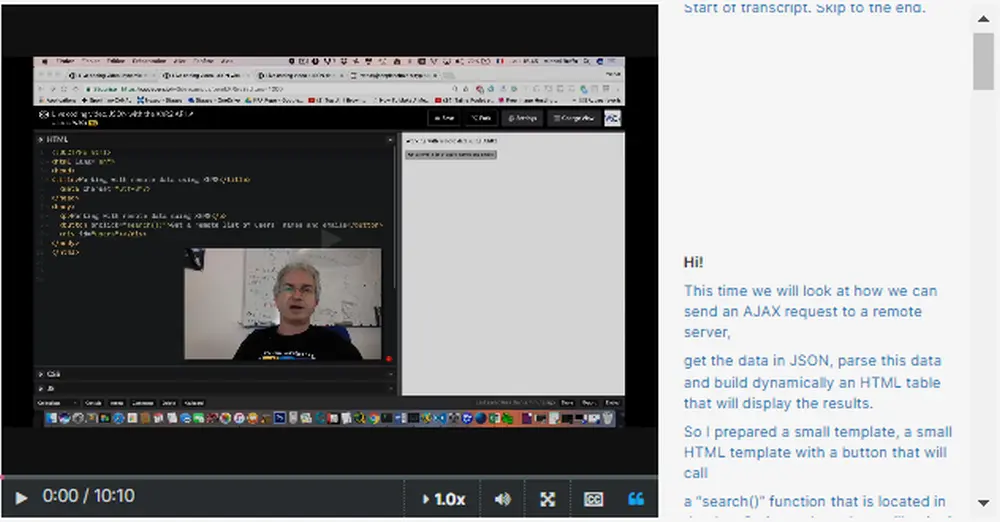1000x522 pixels.
Task: Open the 1.0x playback speed menu
Action: tap(444, 499)
